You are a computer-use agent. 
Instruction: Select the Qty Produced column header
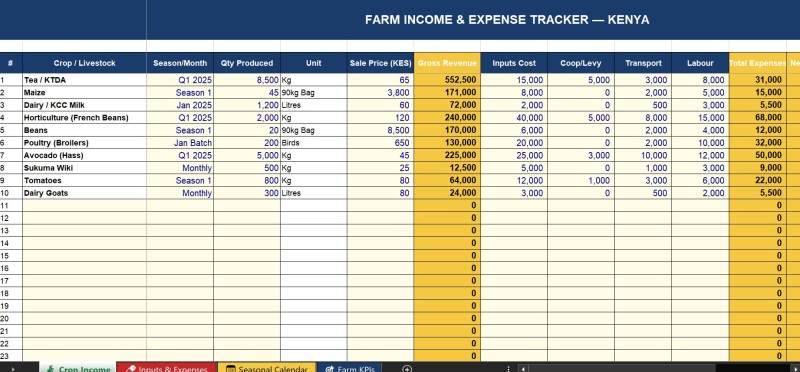click(x=247, y=63)
